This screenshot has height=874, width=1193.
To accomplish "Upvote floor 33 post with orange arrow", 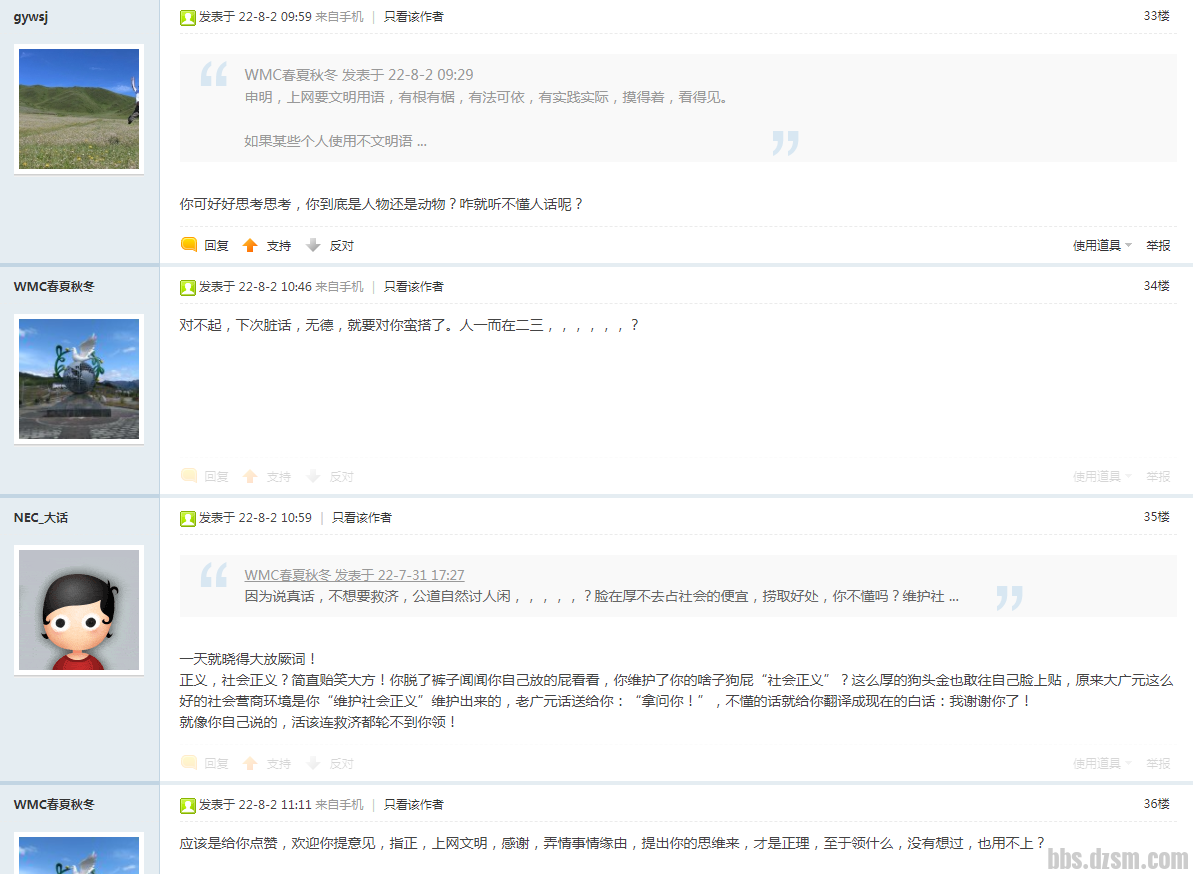I will coord(250,245).
